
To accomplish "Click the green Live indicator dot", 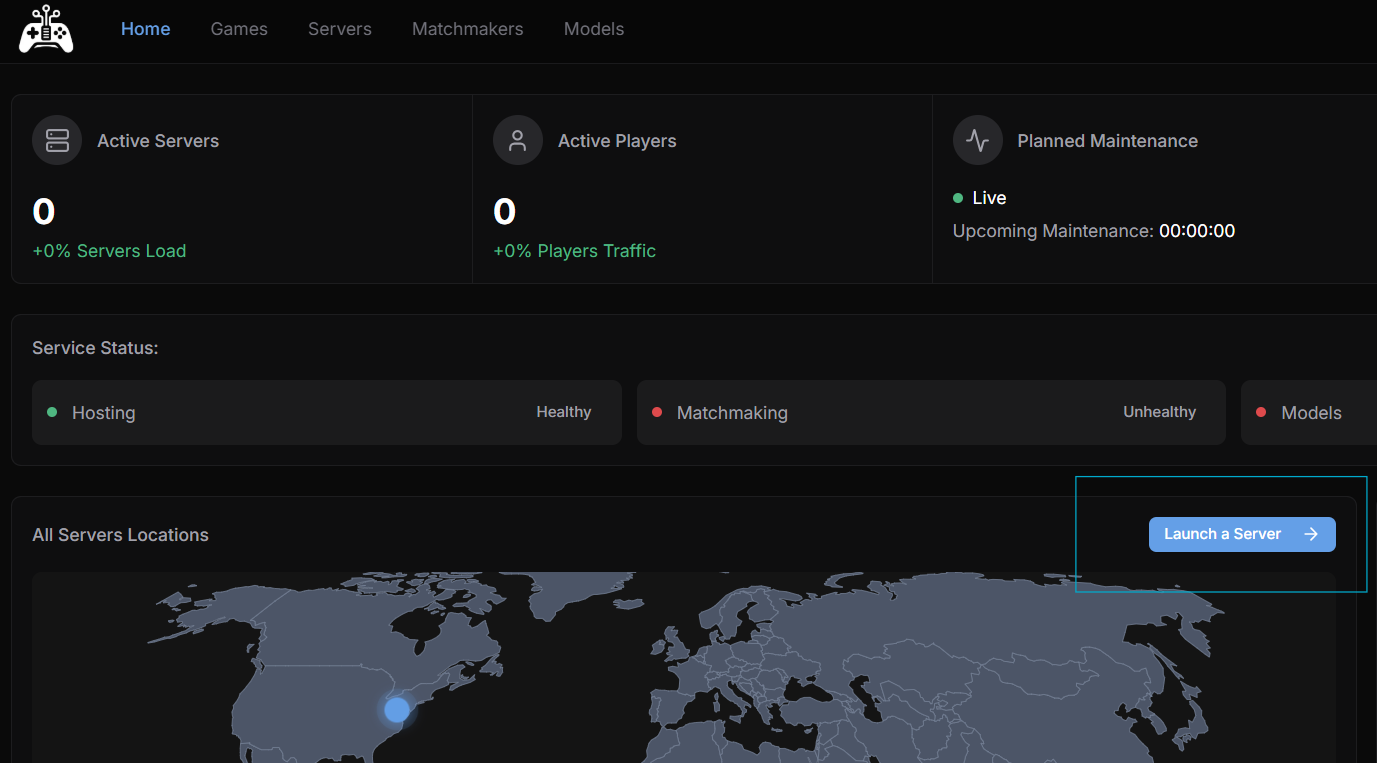I will (x=958, y=198).
